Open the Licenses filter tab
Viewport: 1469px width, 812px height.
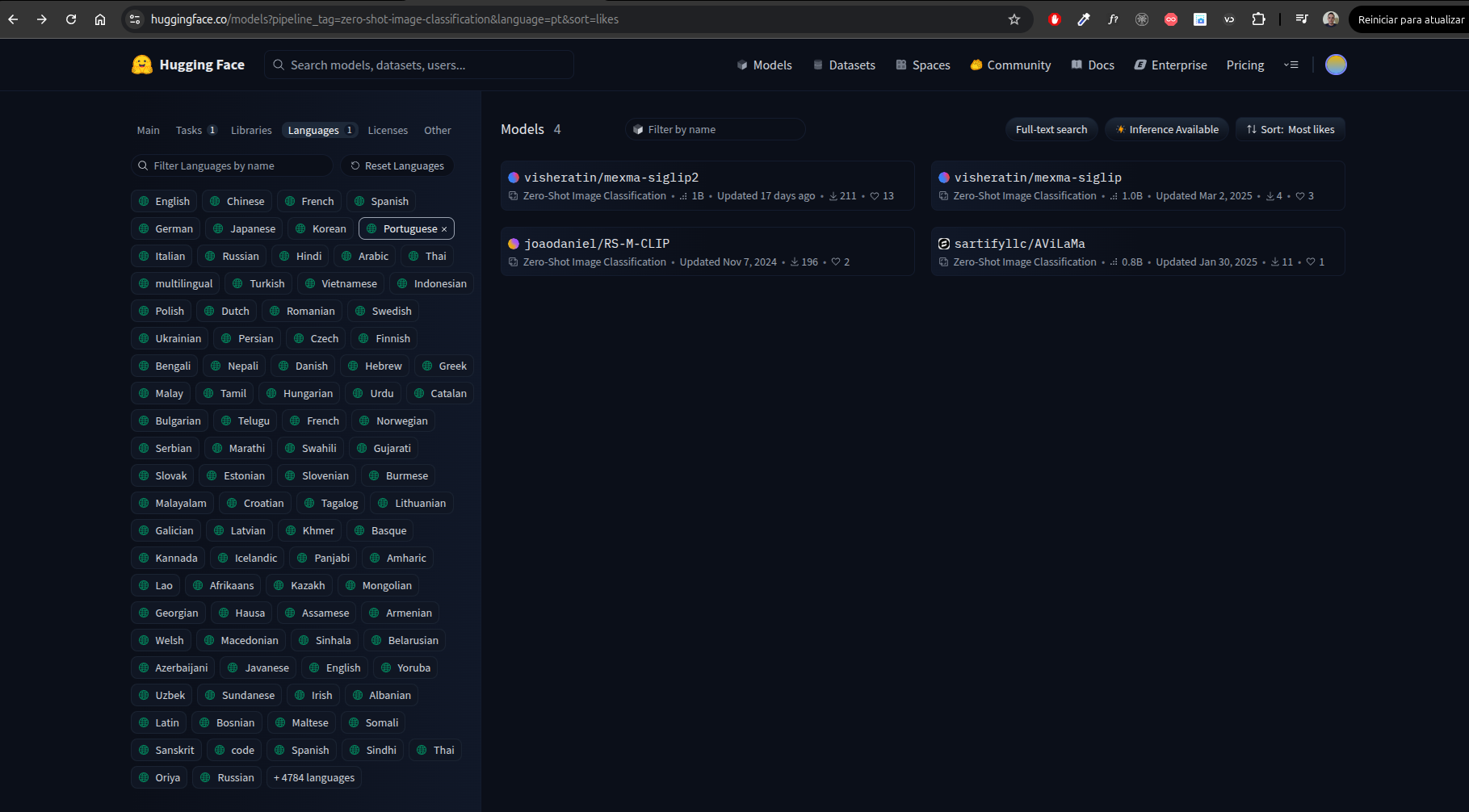[388, 130]
